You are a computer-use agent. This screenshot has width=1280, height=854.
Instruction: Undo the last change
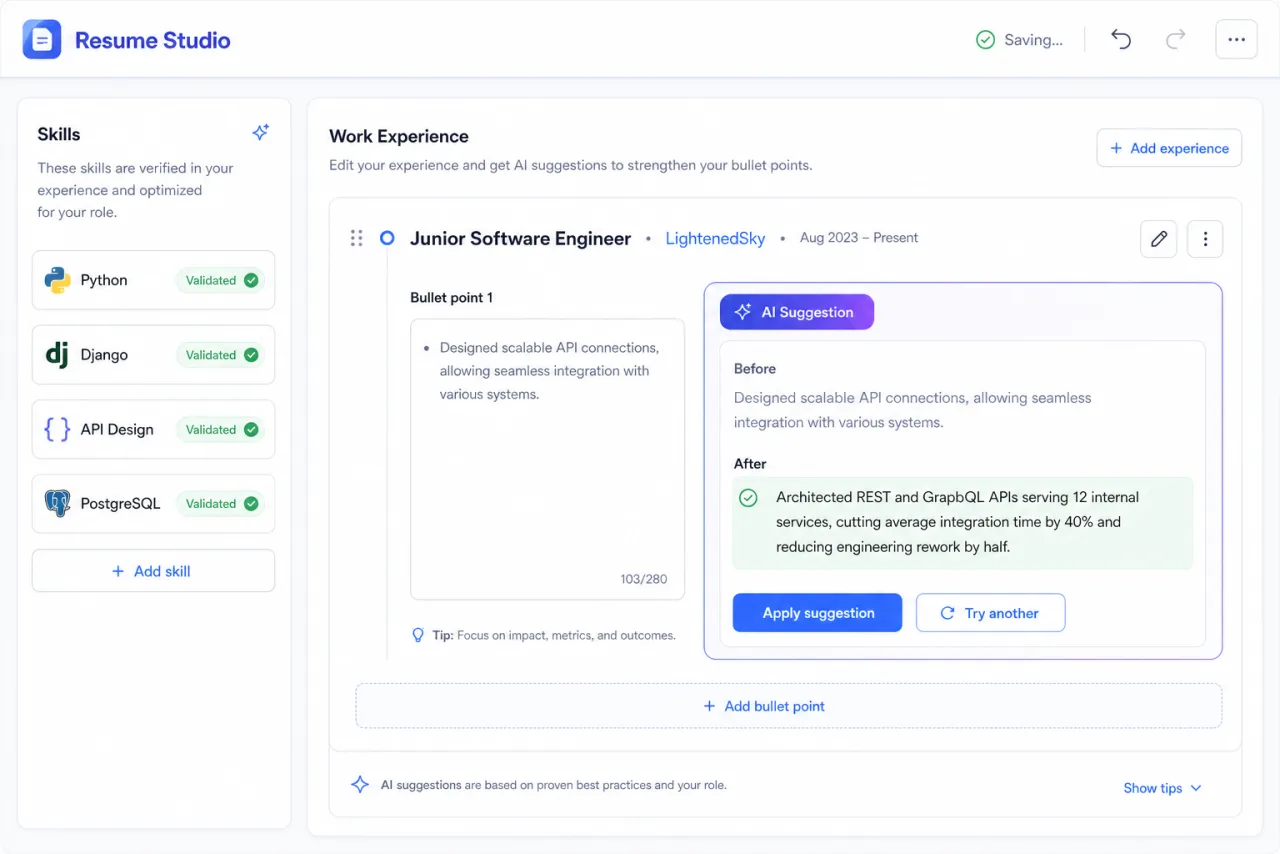pyautogui.click(x=1121, y=40)
